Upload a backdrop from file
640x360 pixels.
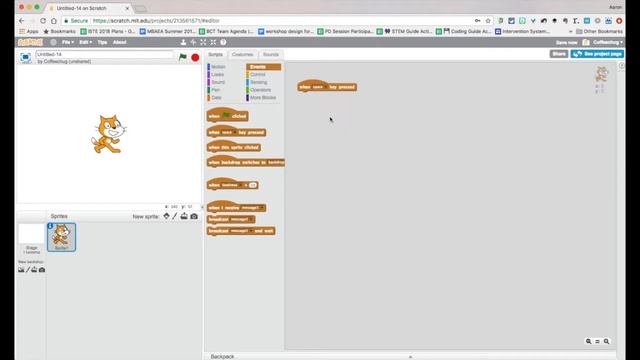coord(34,269)
